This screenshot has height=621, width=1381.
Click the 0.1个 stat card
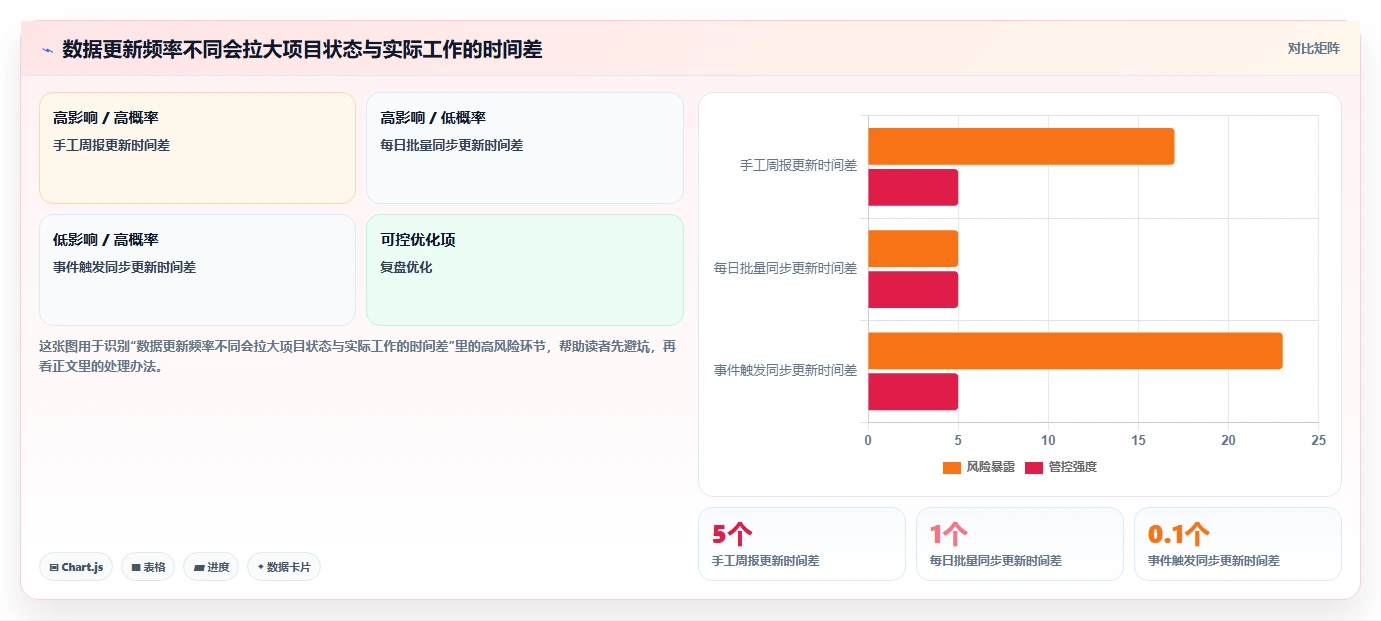click(x=1238, y=544)
